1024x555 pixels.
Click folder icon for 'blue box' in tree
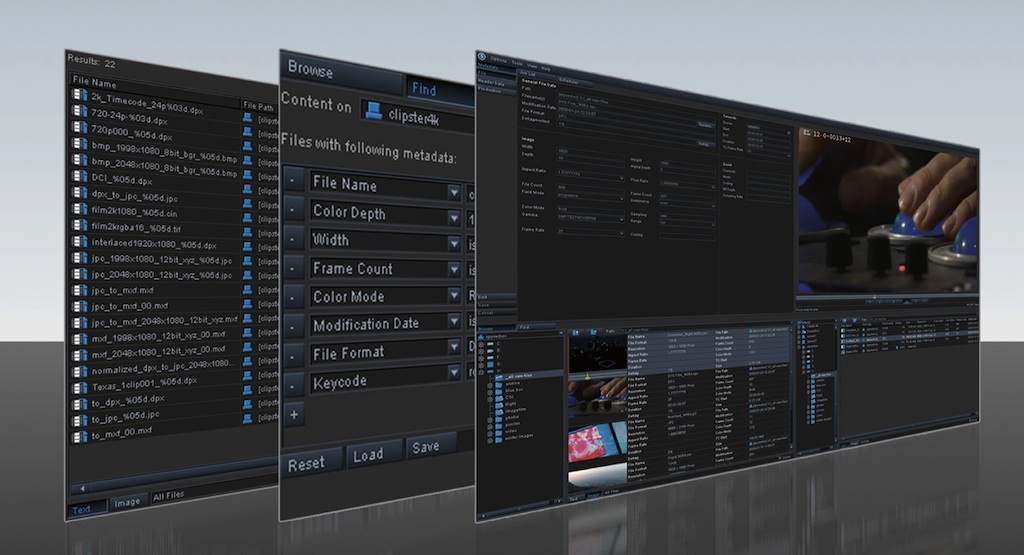[497, 389]
